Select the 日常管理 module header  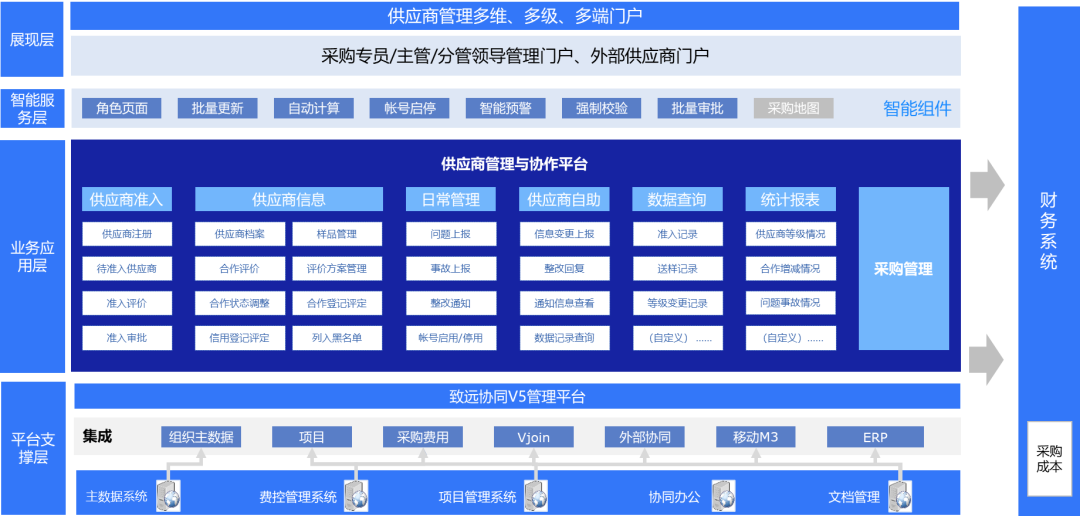451,200
